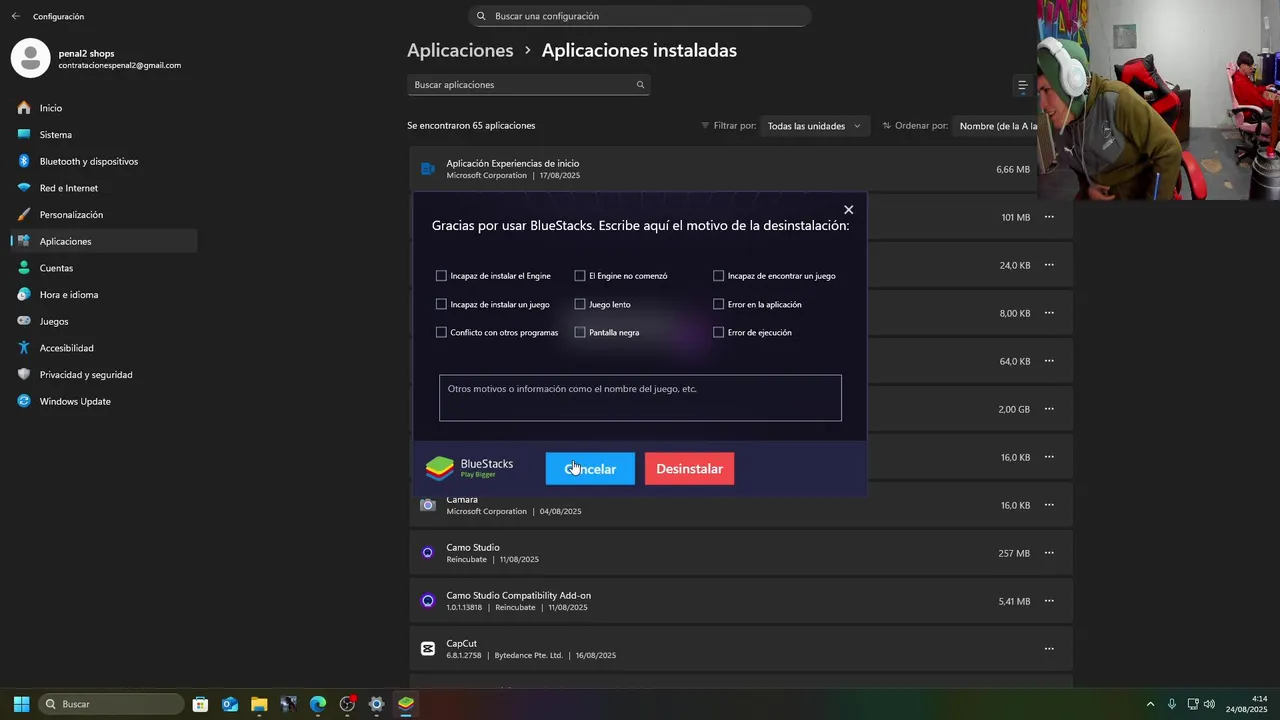This screenshot has width=1280, height=720.
Task: Open options for the 2,00 GB app
Action: (x=1049, y=409)
